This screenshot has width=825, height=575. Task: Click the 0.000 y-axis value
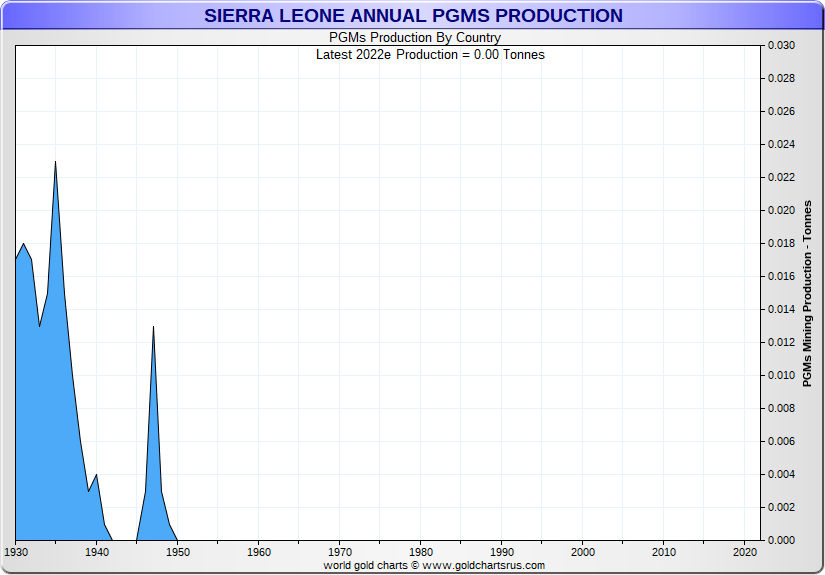(781, 540)
